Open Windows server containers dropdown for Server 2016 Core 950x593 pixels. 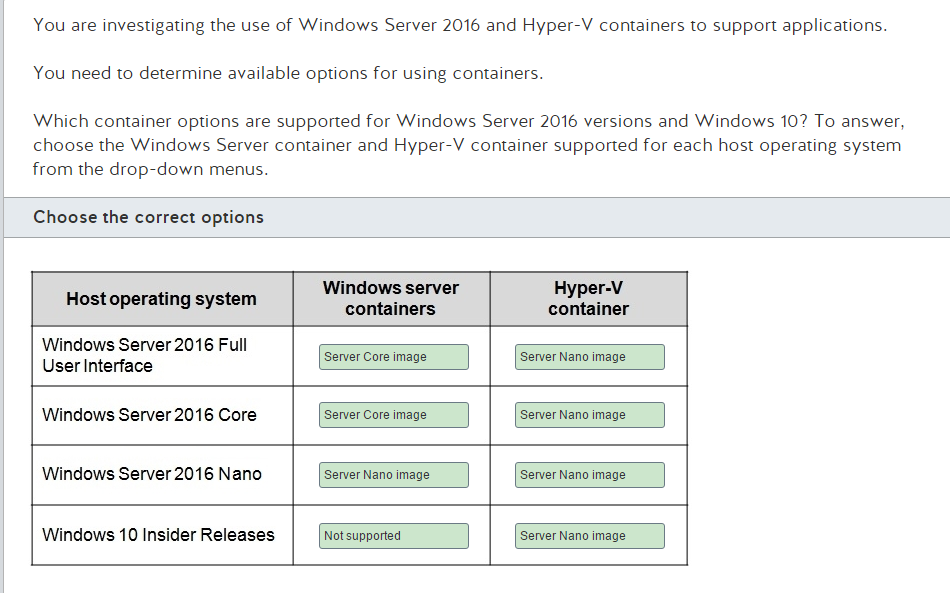point(394,415)
